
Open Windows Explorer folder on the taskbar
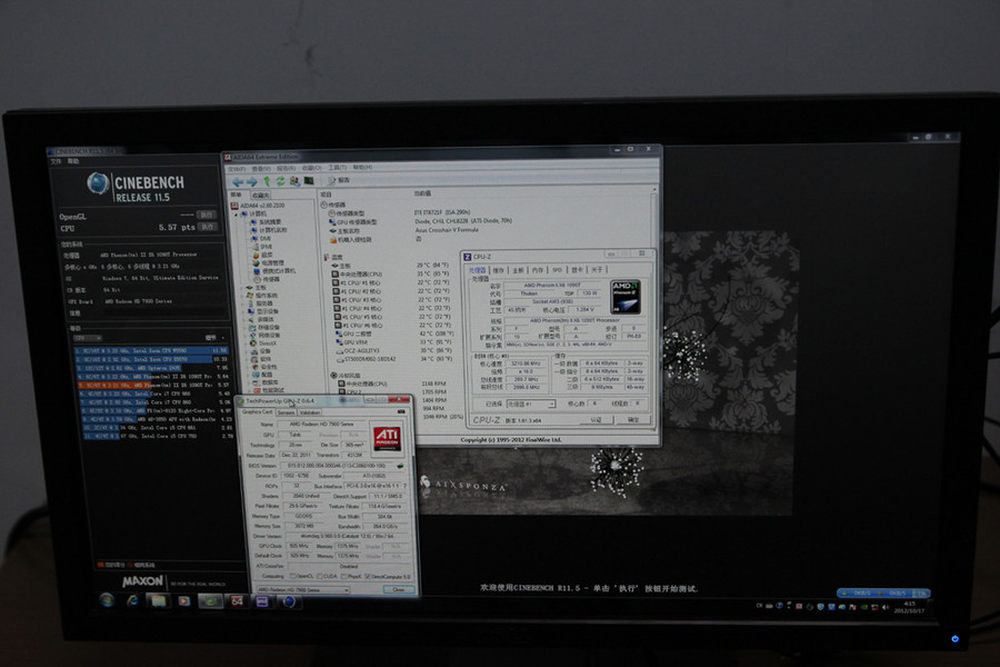[158, 601]
